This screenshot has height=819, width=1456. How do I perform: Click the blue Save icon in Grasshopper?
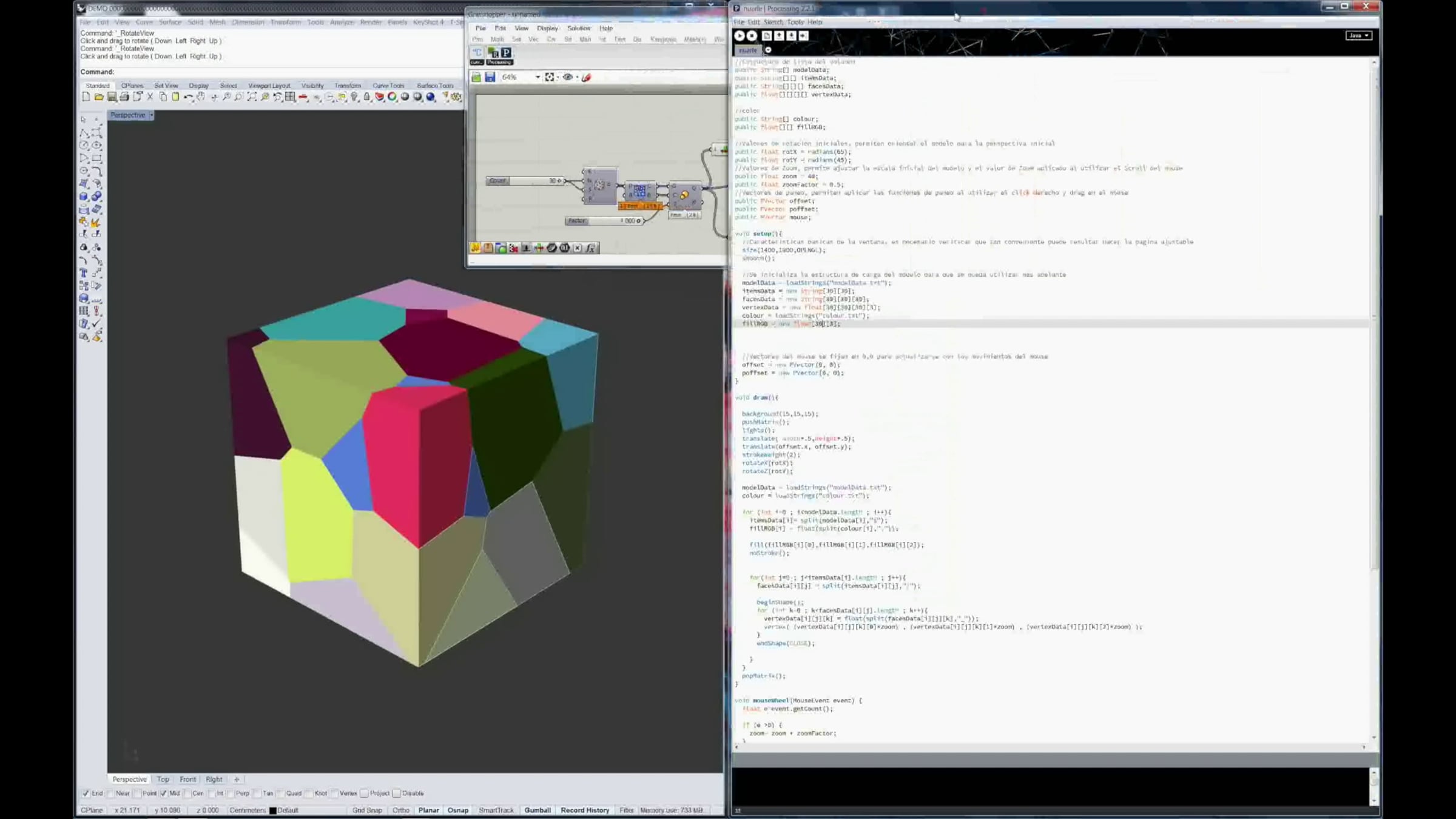(490, 77)
